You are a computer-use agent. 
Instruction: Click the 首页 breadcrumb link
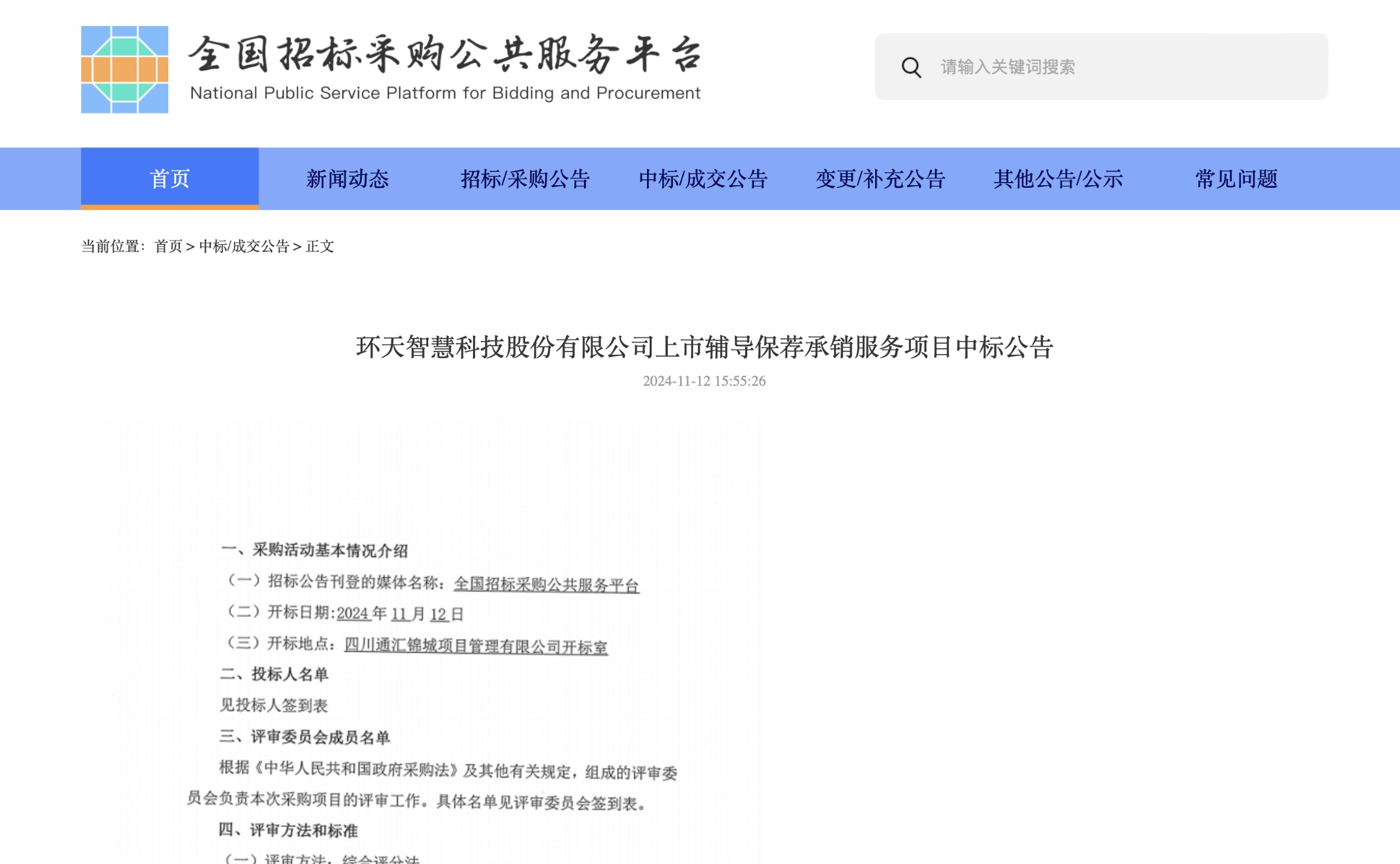(x=168, y=246)
